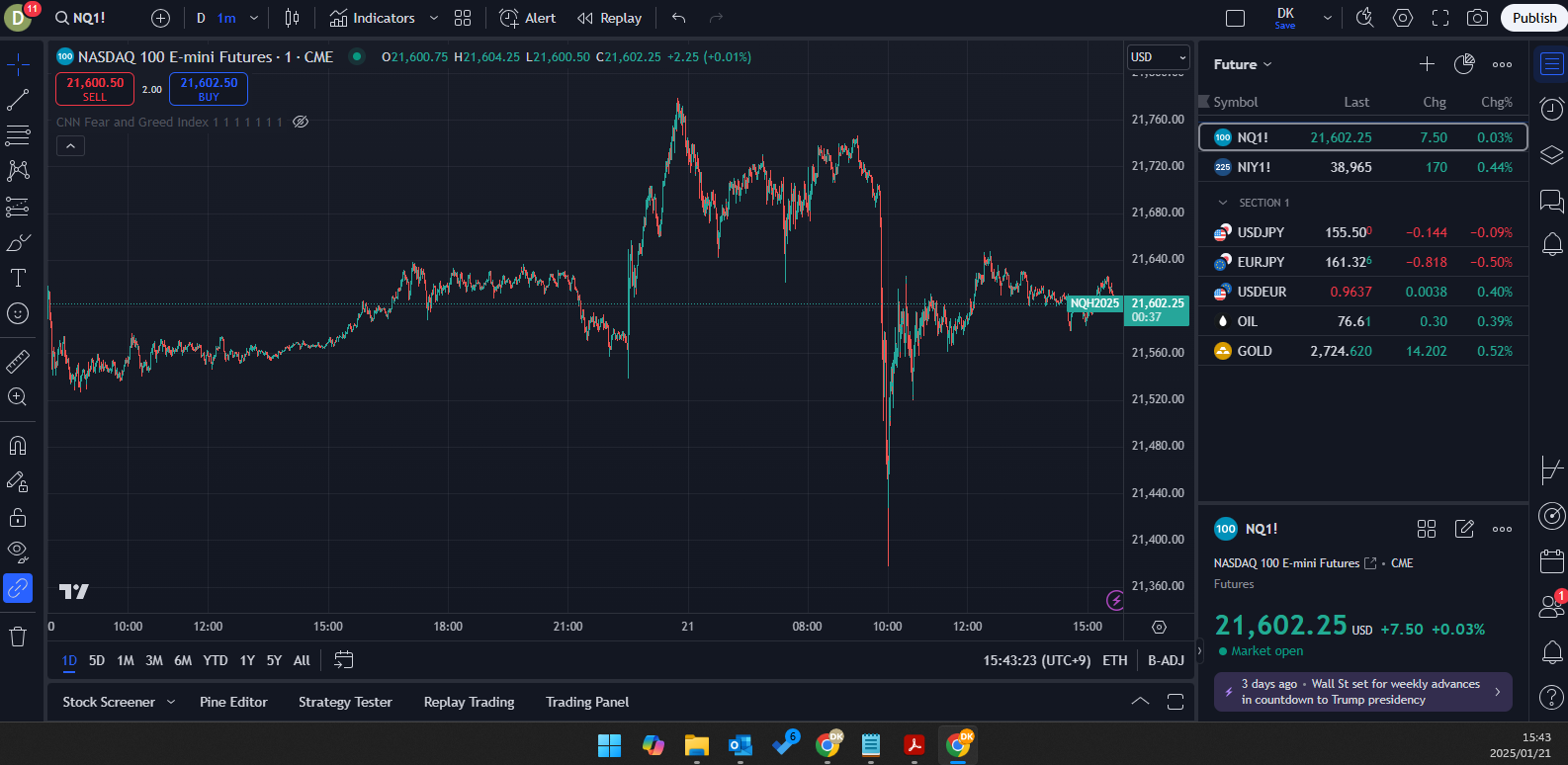Screen dimensions: 1568x765
Task: Open the layout setup square icon
Action: click(x=1235, y=18)
